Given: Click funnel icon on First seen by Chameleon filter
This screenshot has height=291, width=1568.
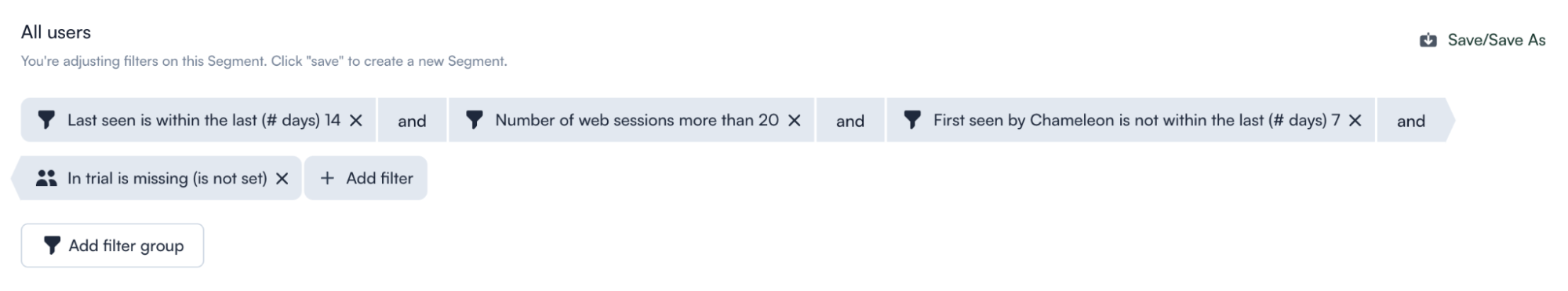Looking at the screenshot, I should click(x=911, y=120).
